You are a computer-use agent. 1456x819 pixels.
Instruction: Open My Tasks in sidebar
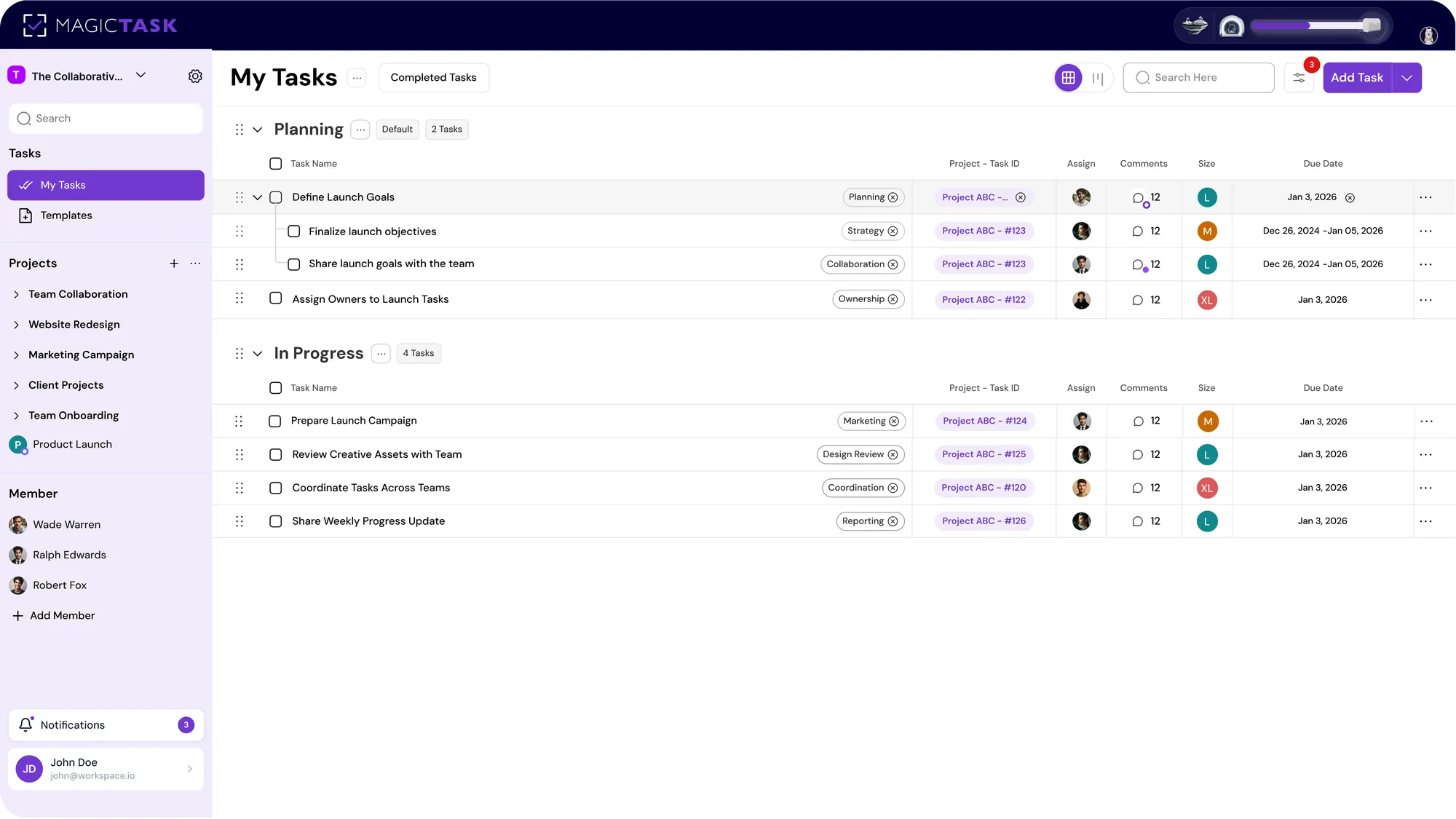(x=106, y=186)
